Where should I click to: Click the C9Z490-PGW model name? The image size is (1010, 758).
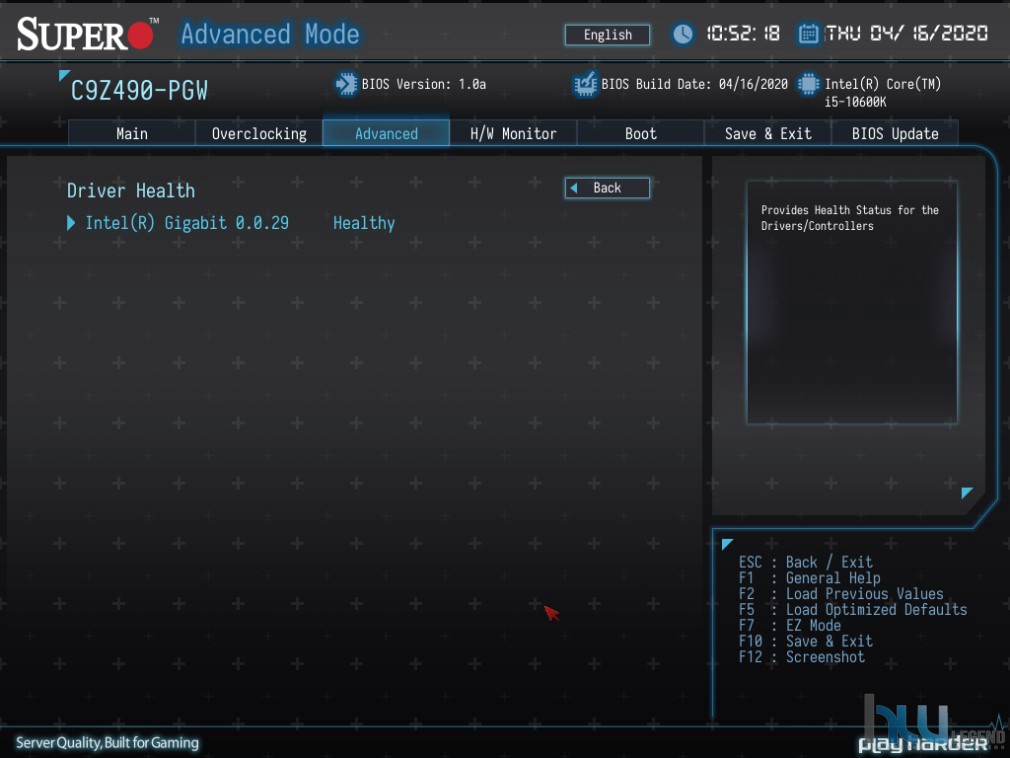click(x=139, y=91)
